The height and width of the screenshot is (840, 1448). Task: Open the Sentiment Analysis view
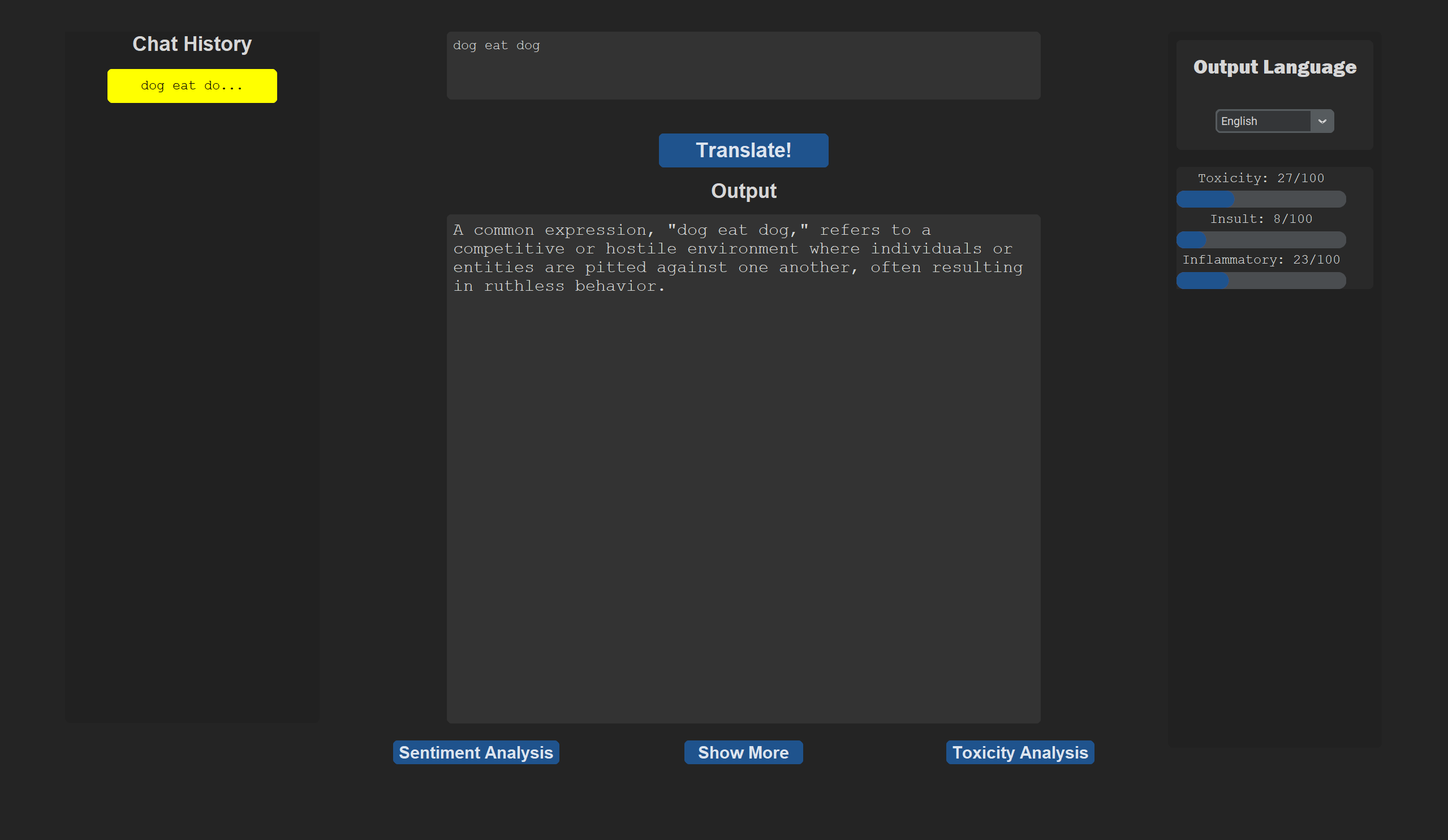pos(476,752)
